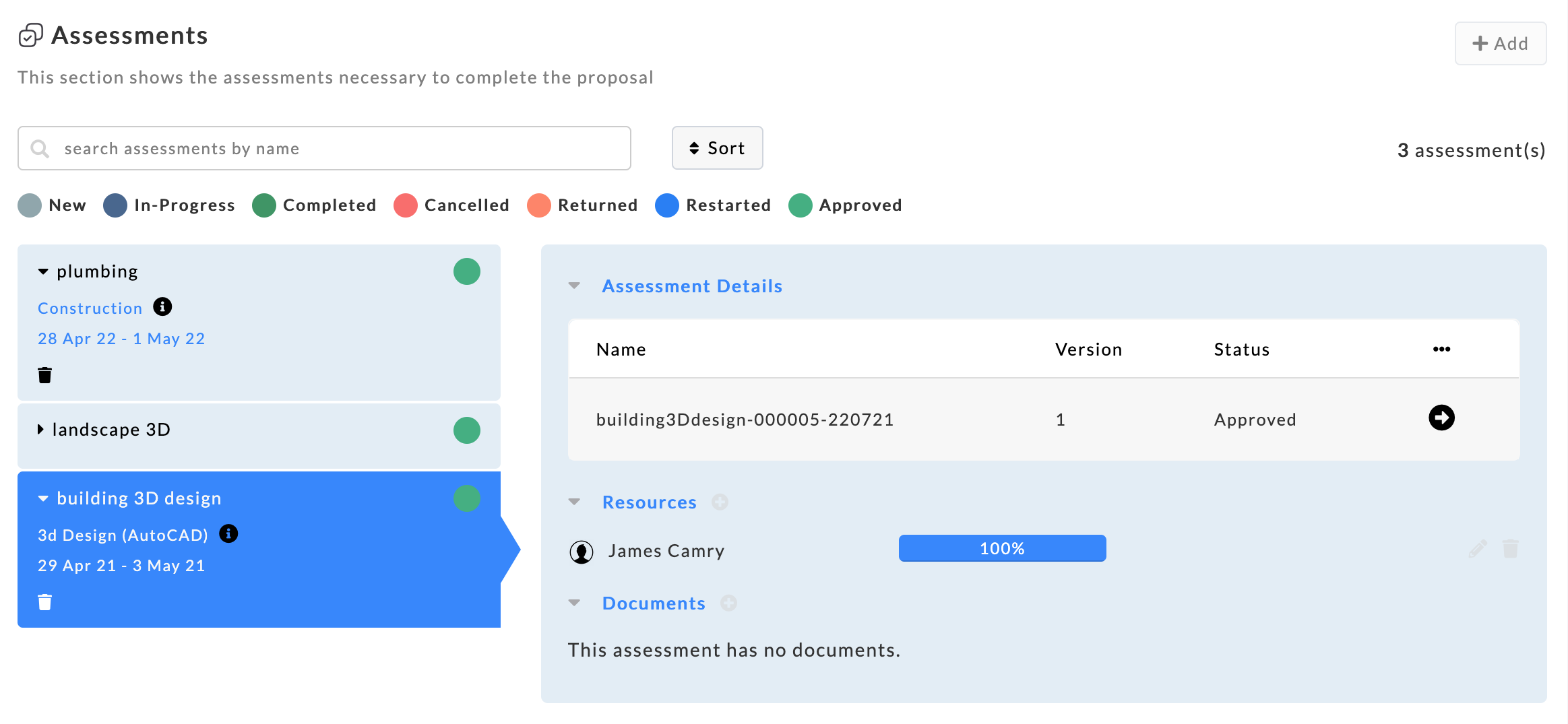Viewport: 1568px width, 724px height.
Task: Open info icon next to Construction
Action: (162, 307)
